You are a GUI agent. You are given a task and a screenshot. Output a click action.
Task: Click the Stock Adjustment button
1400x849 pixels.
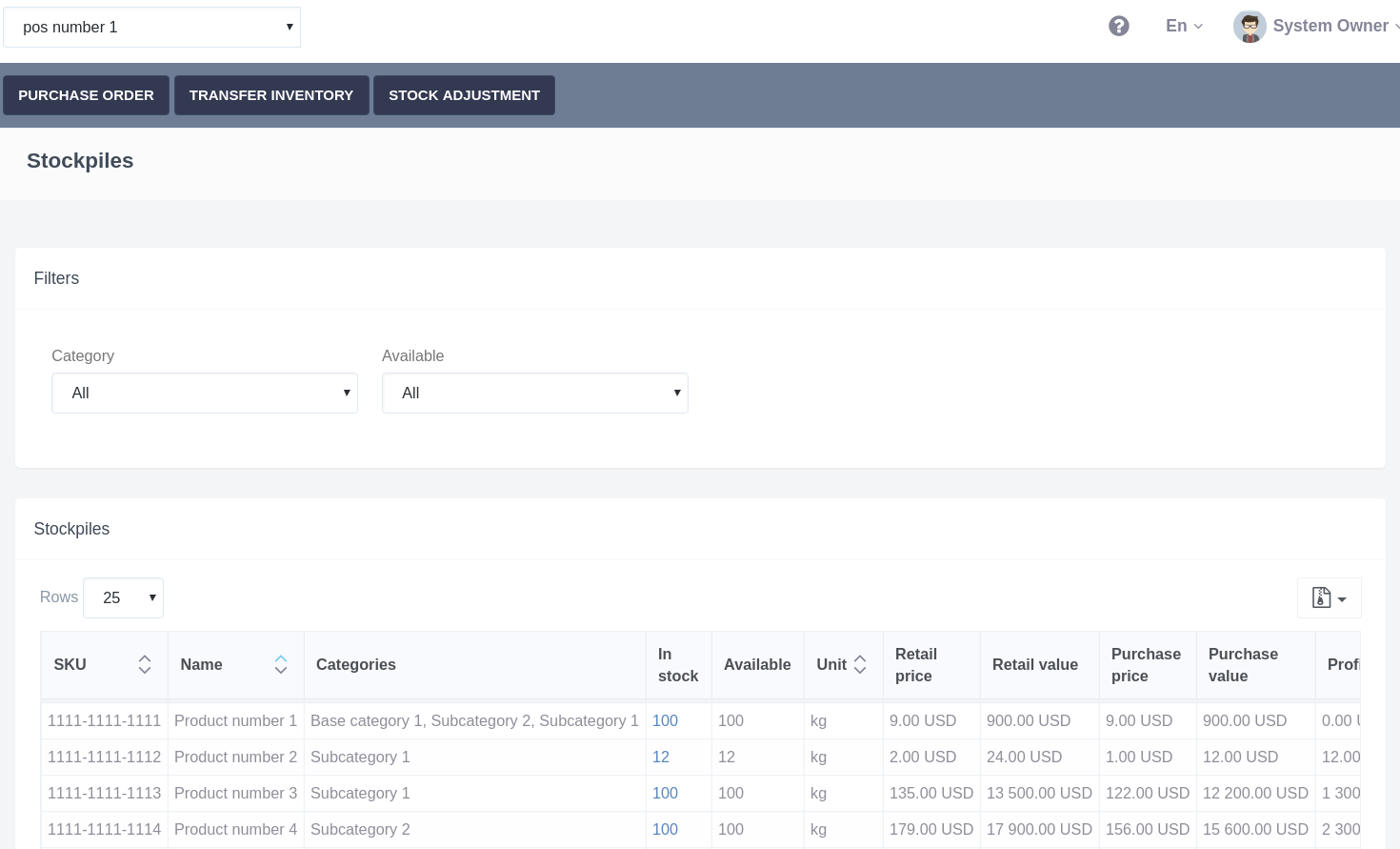pos(464,95)
